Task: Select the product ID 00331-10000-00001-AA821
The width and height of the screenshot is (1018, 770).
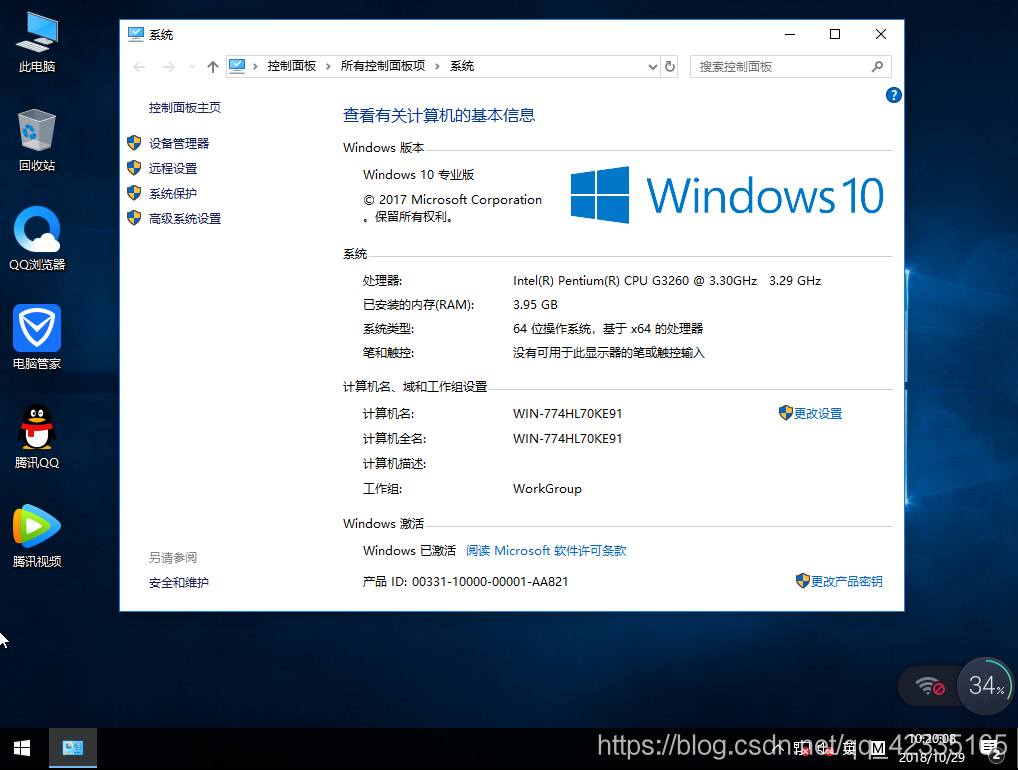Action: [x=490, y=582]
